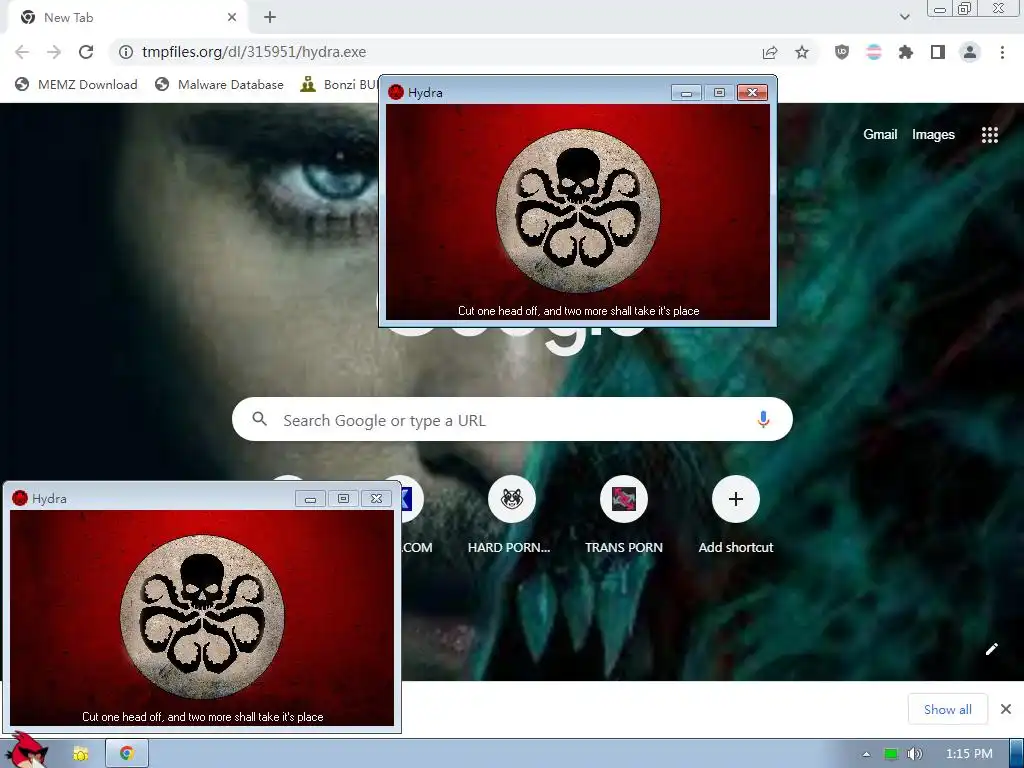Close the New Tab tab
The width and height of the screenshot is (1024, 768).
[232, 18]
